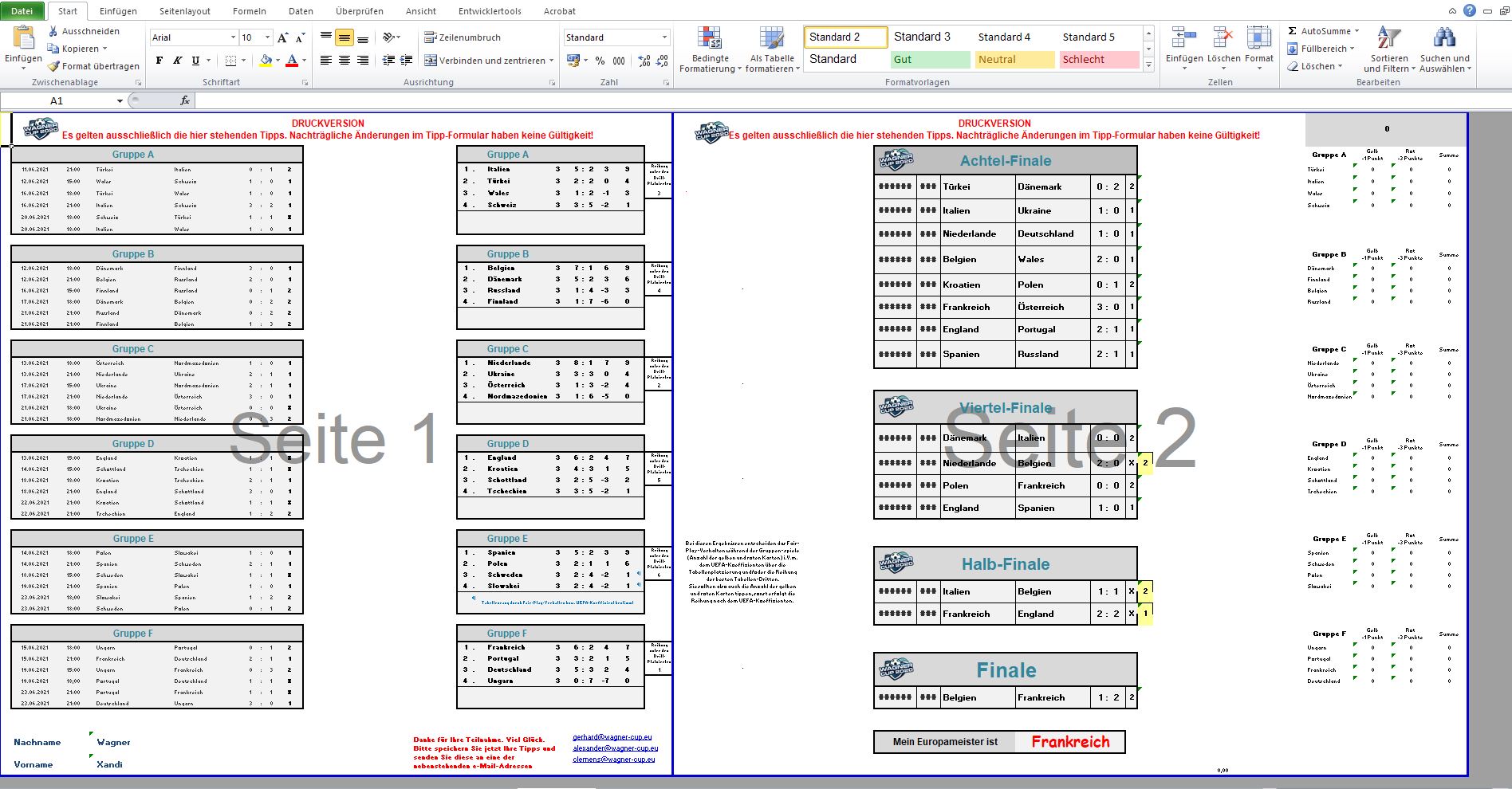Click the Ausschneiden scissors icon
Image resolution: width=1512 pixels, height=789 pixels.
(53, 31)
